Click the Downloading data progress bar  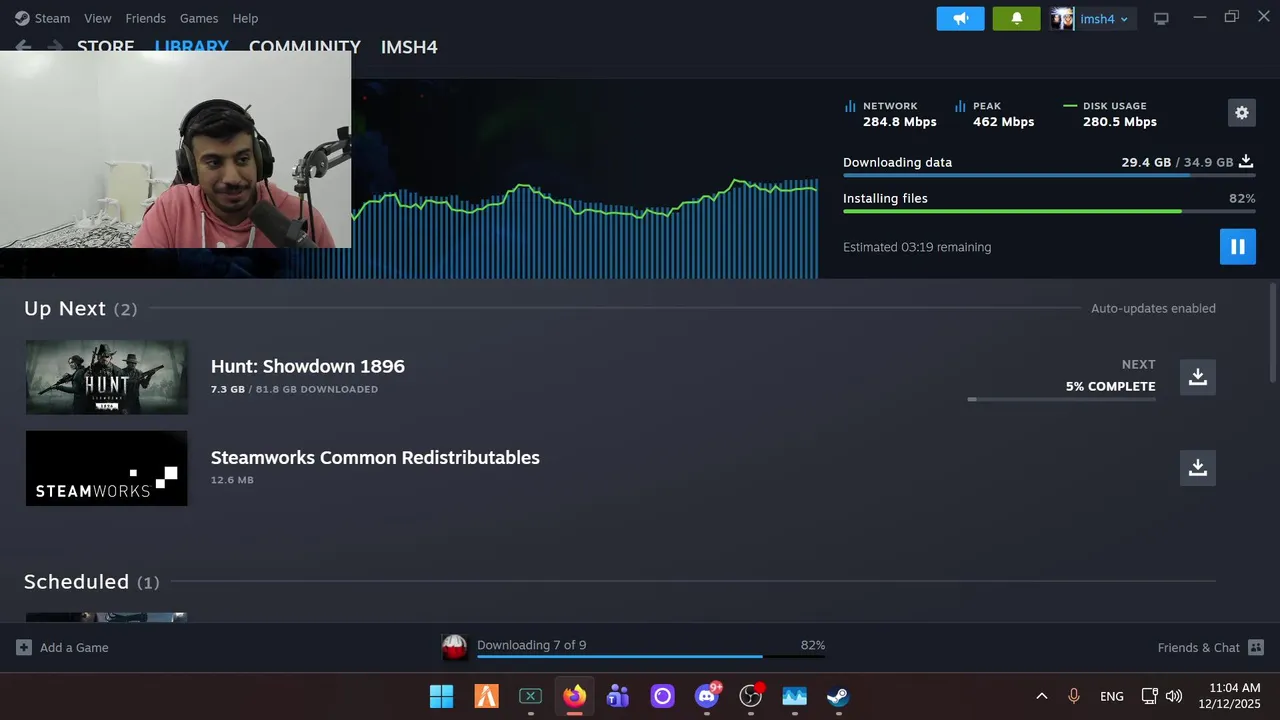tap(1049, 175)
